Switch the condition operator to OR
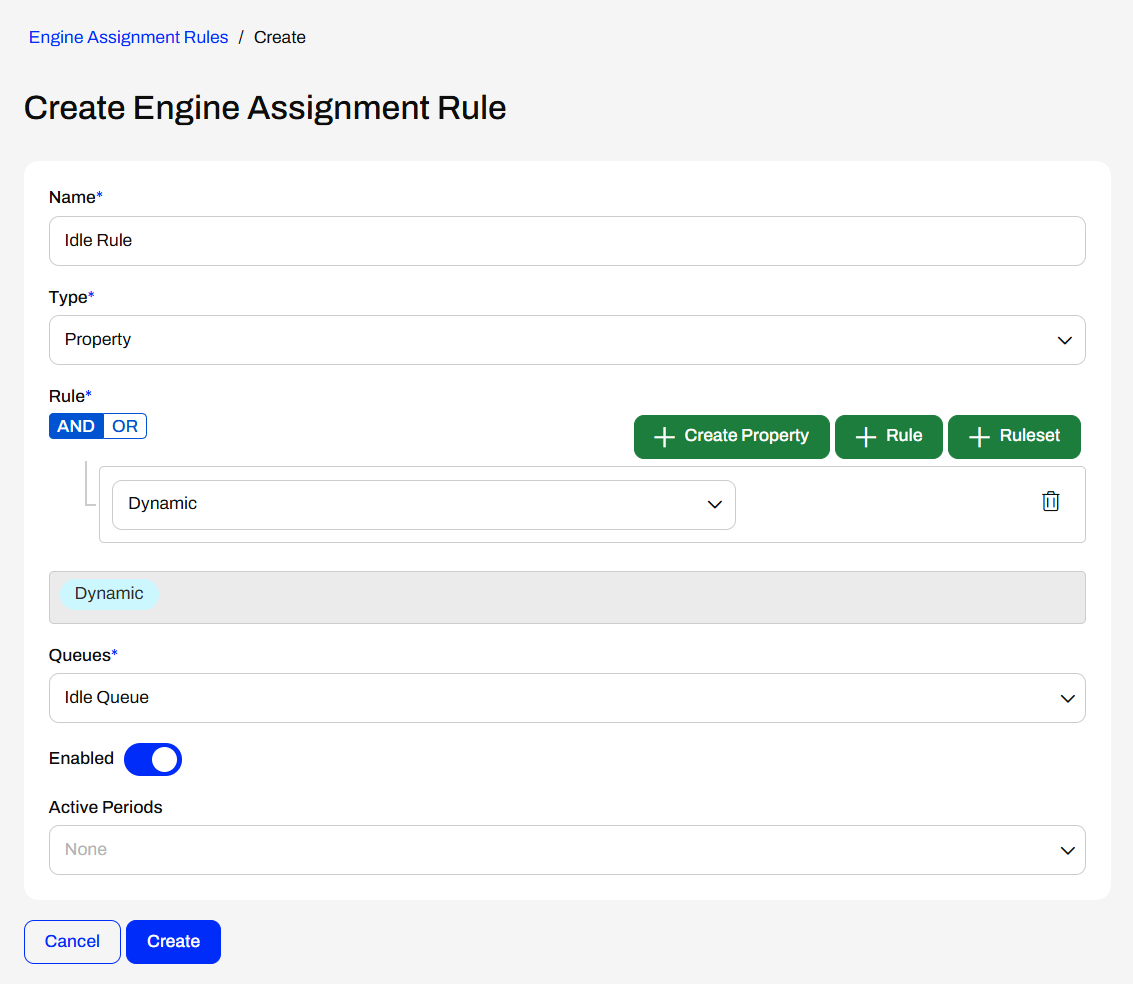Viewport: 1133px width, 984px height. (125, 426)
